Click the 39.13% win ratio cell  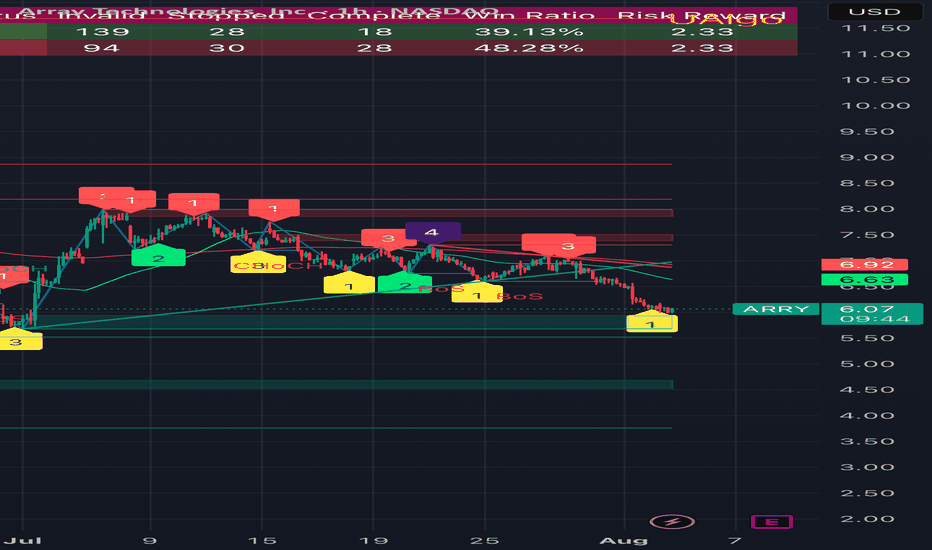click(x=530, y=32)
